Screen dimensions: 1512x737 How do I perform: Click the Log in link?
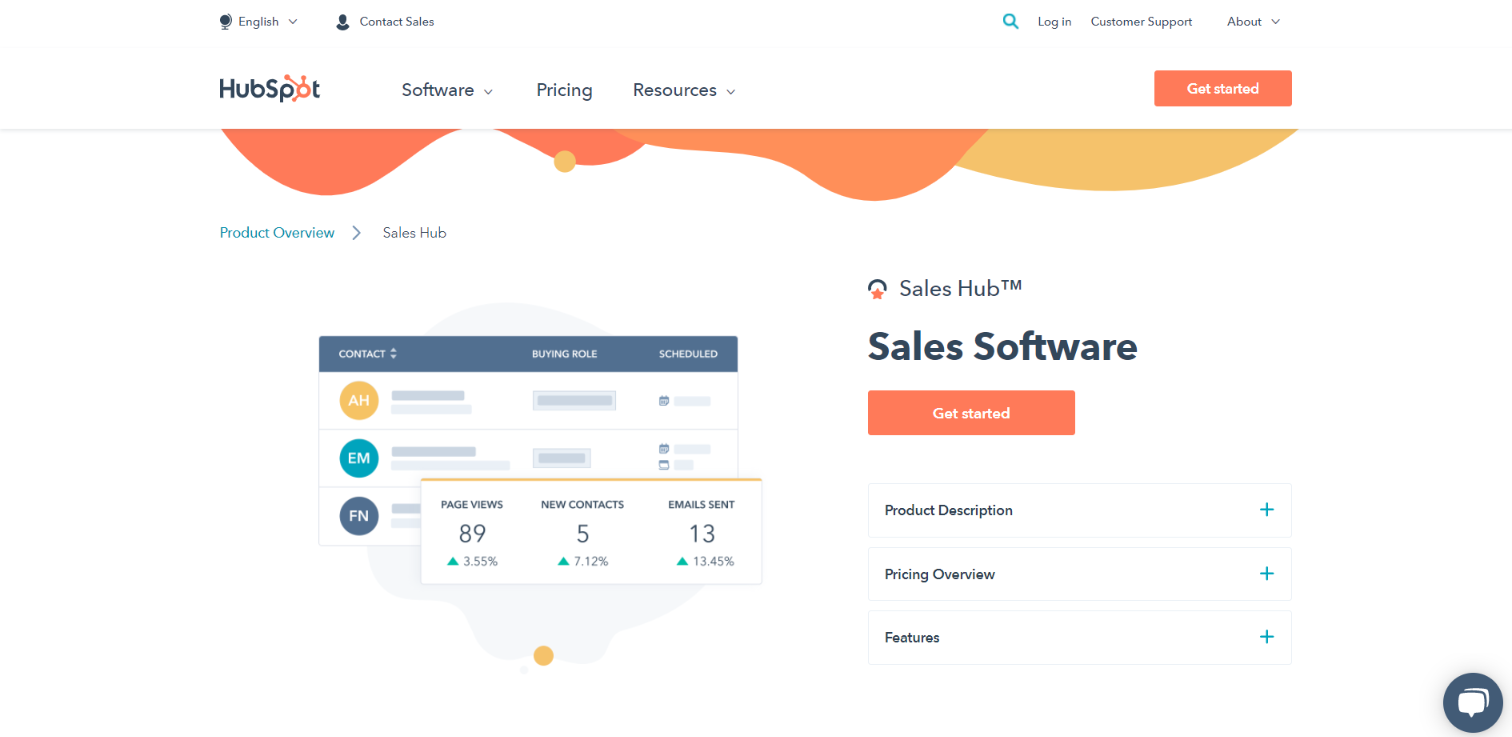tap(1054, 21)
